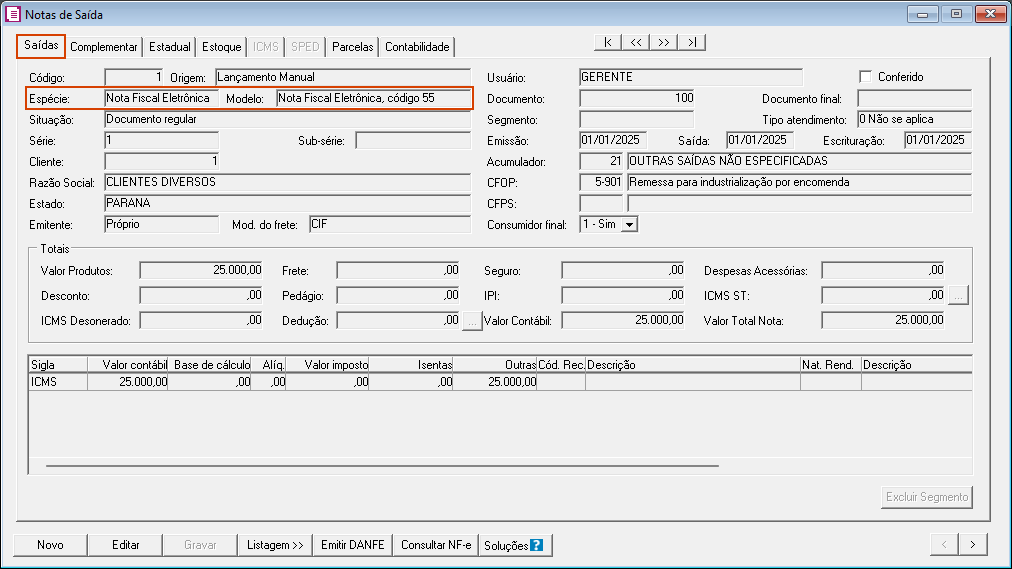The image size is (1012, 569).
Task: Open ICMS ST details ellipsis button
Action: (x=958, y=295)
